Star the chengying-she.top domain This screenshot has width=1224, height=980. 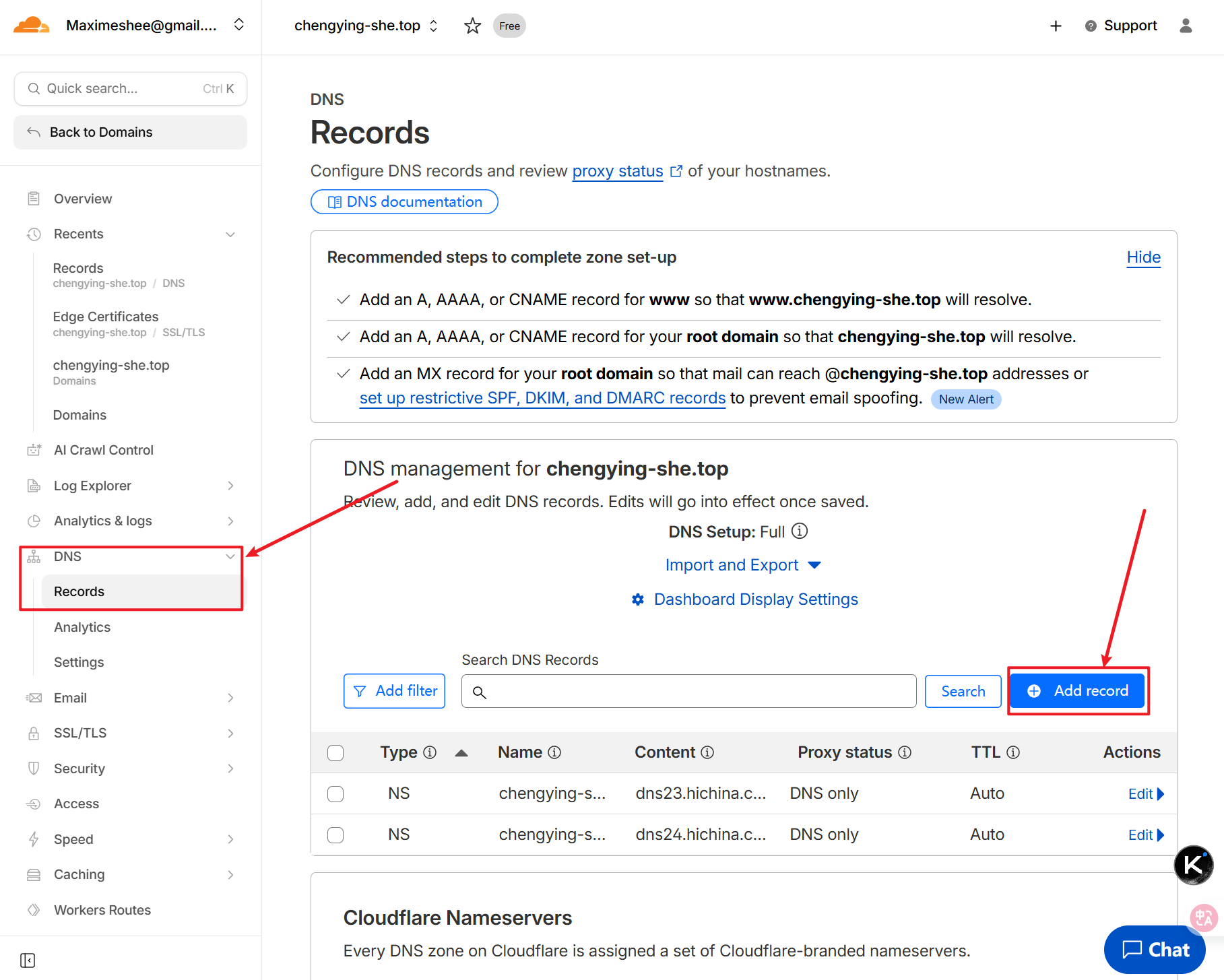pyautogui.click(x=472, y=26)
